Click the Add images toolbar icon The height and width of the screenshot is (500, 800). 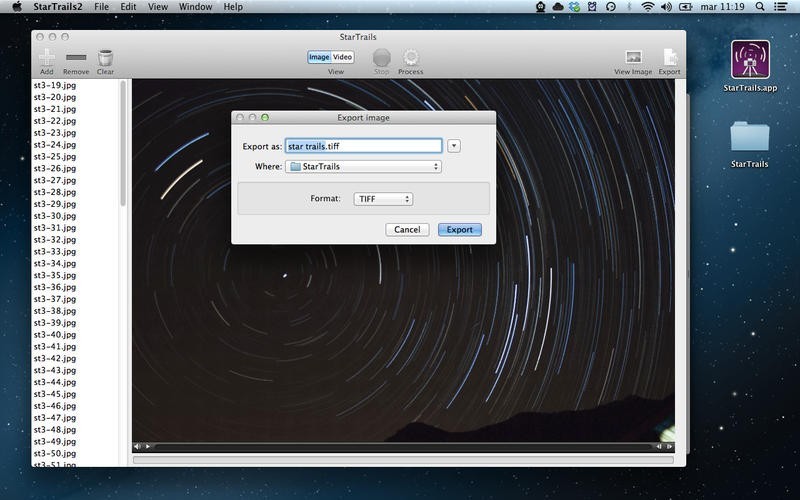click(47, 57)
